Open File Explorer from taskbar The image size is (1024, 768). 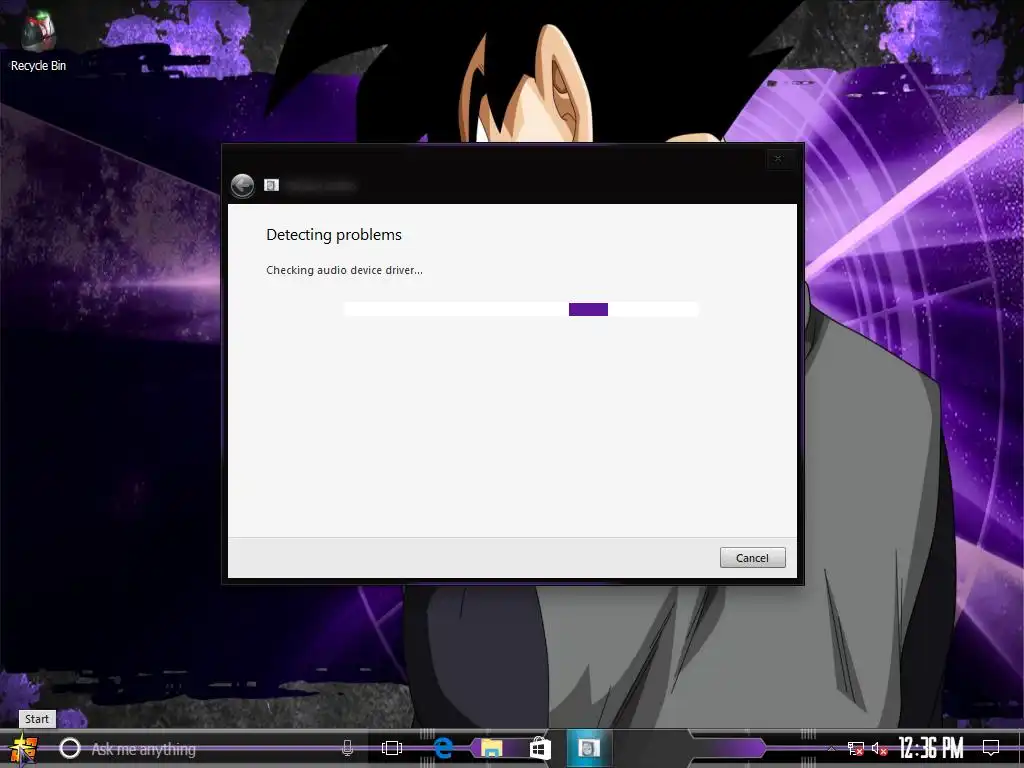pos(492,748)
